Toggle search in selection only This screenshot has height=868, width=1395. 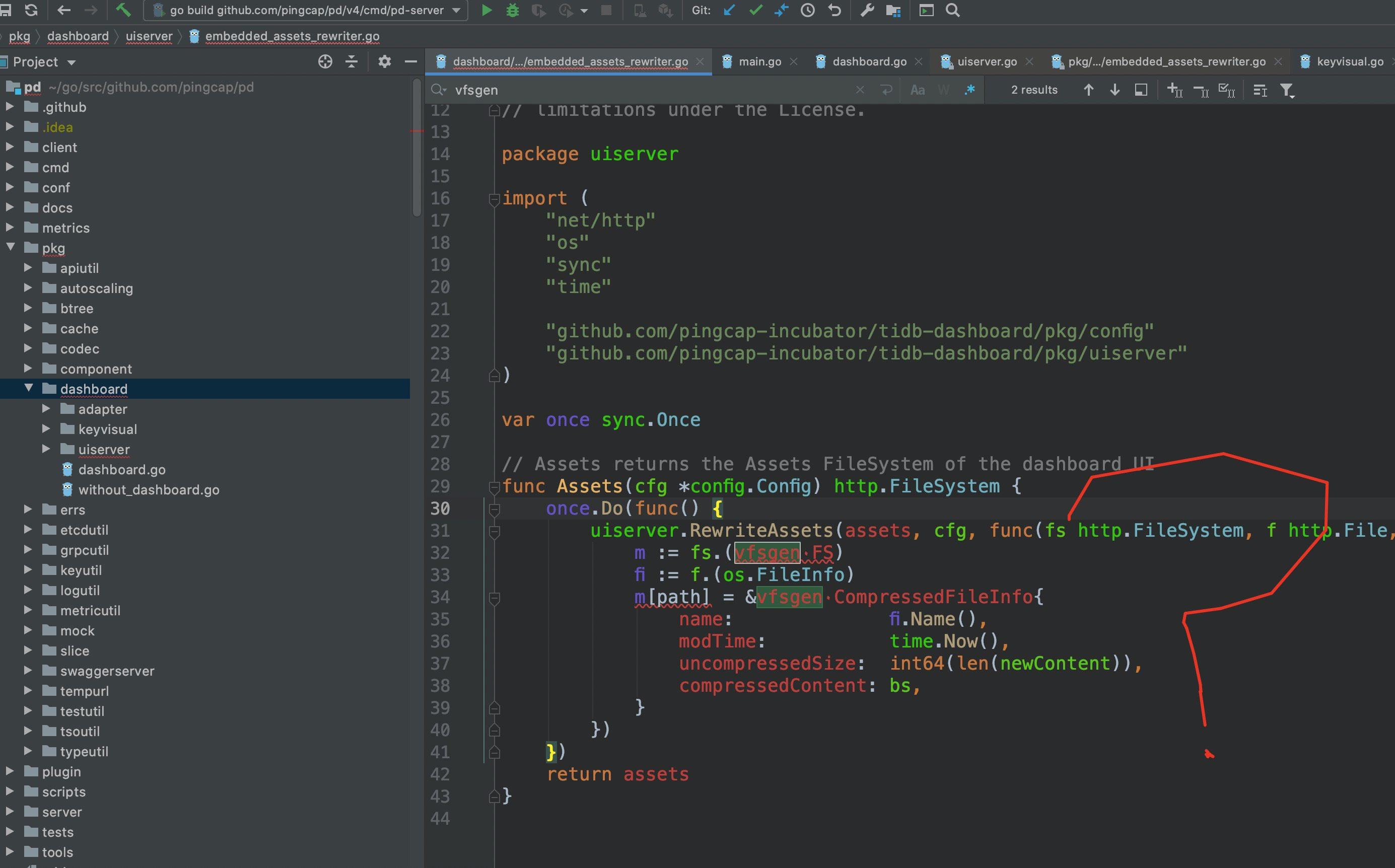pos(1260,90)
